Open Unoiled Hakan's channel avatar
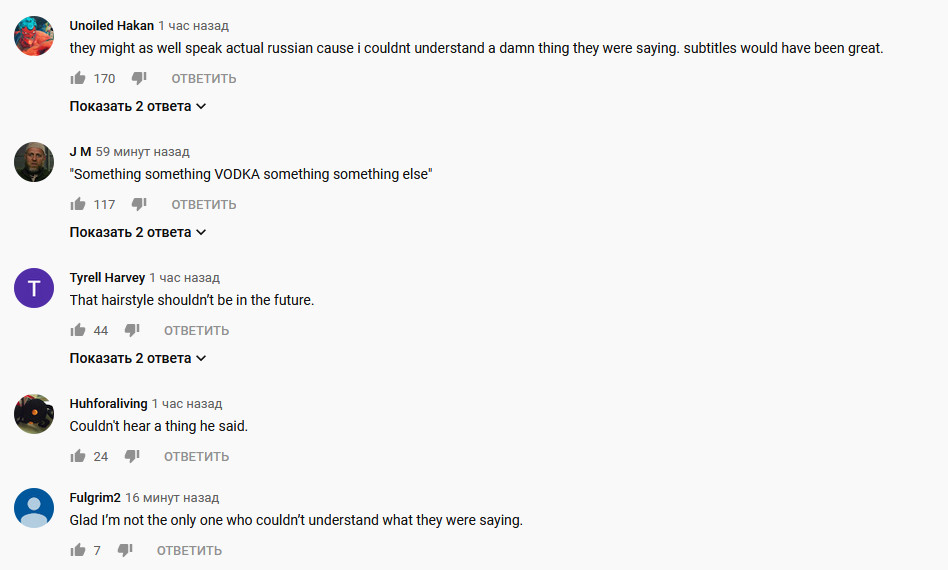The image size is (948, 570). tap(34, 36)
